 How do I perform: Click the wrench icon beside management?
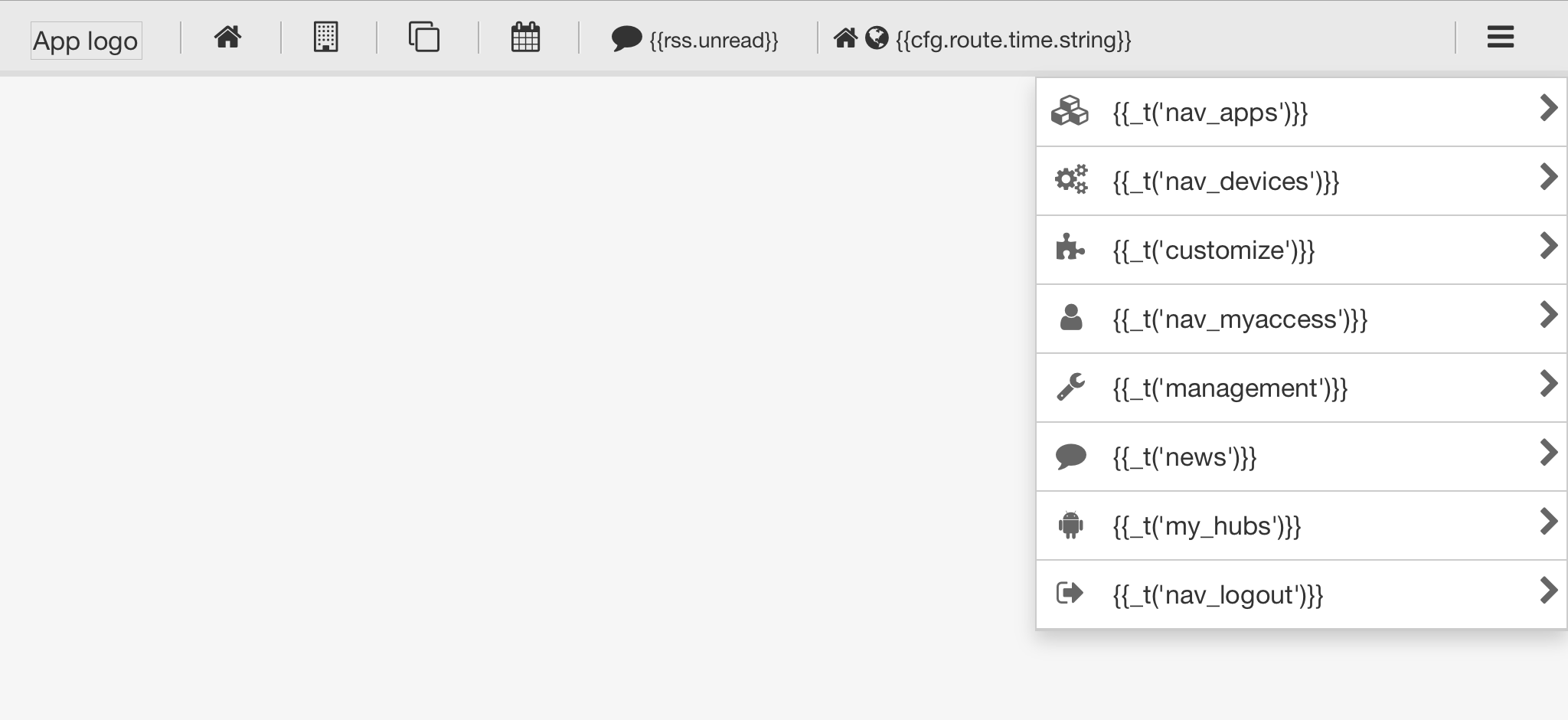[x=1070, y=388]
